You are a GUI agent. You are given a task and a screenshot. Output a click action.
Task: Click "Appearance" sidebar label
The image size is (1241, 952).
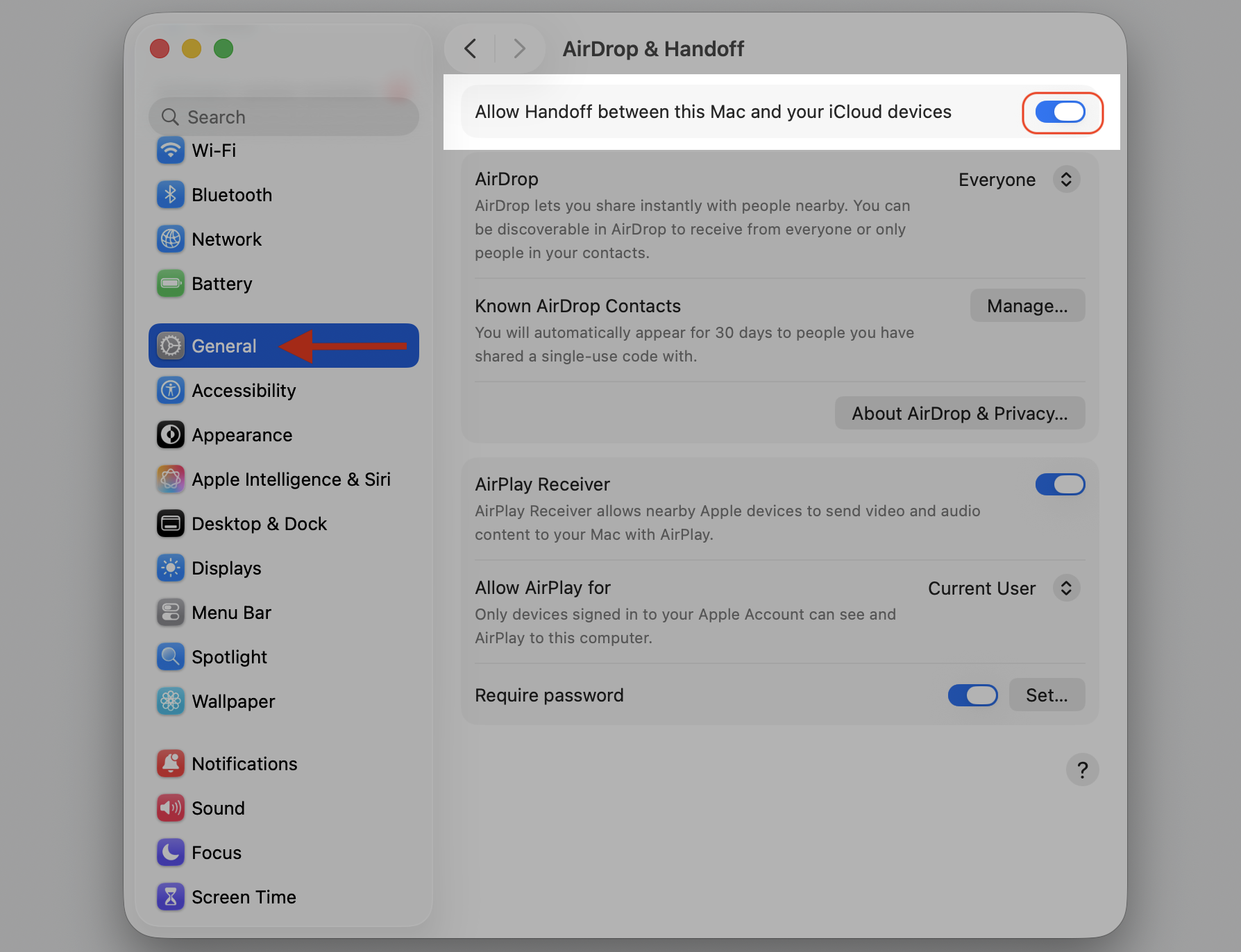click(x=242, y=435)
